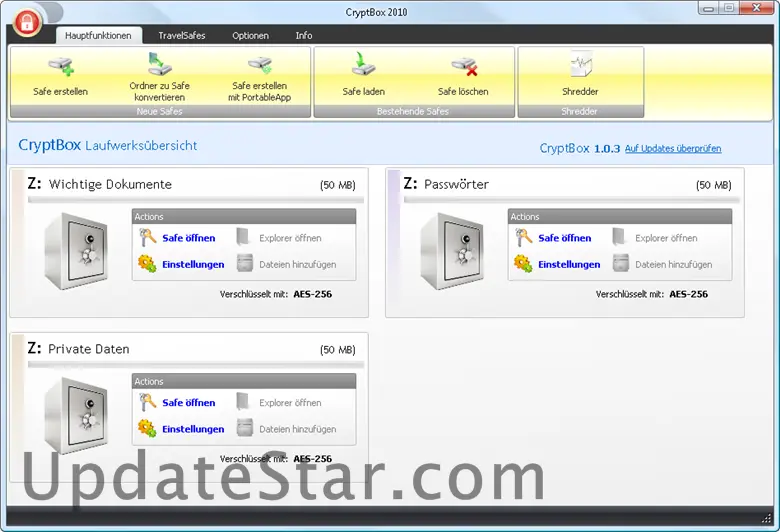The width and height of the screenshot is (780, 532).
Task: Click the Safe löschen icon
Action: [464, 66]
